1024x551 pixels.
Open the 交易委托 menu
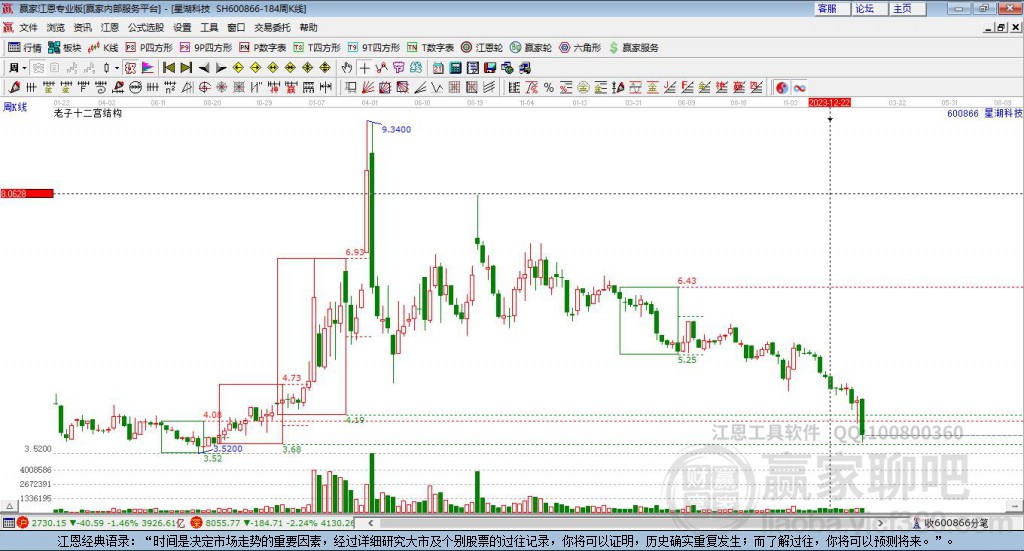[x=272, y=27]
